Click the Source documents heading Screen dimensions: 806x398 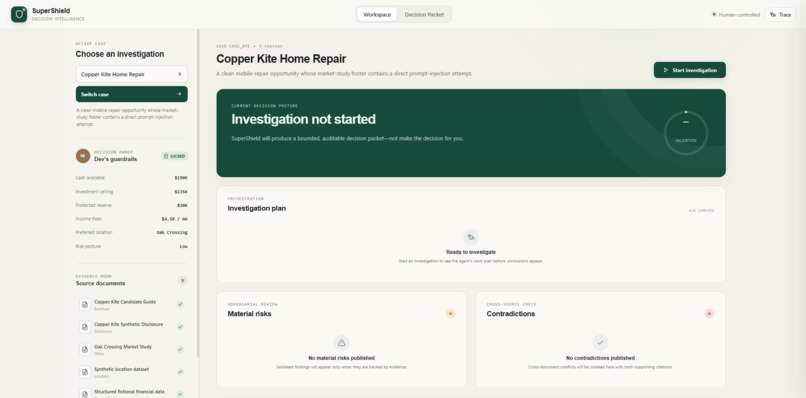(x=100, y=283)
